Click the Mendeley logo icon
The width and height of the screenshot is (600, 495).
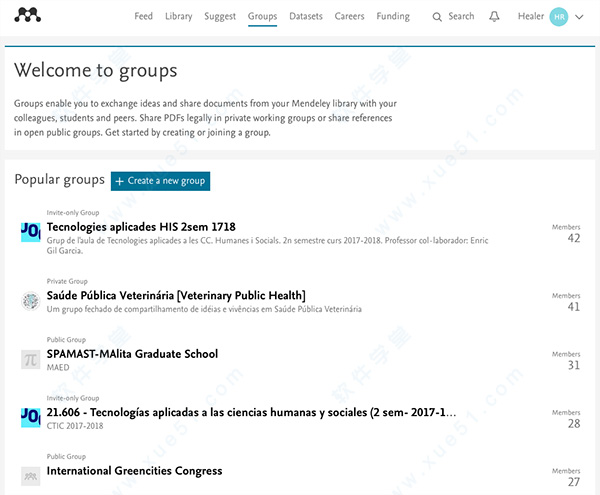(x=28, y=15)
